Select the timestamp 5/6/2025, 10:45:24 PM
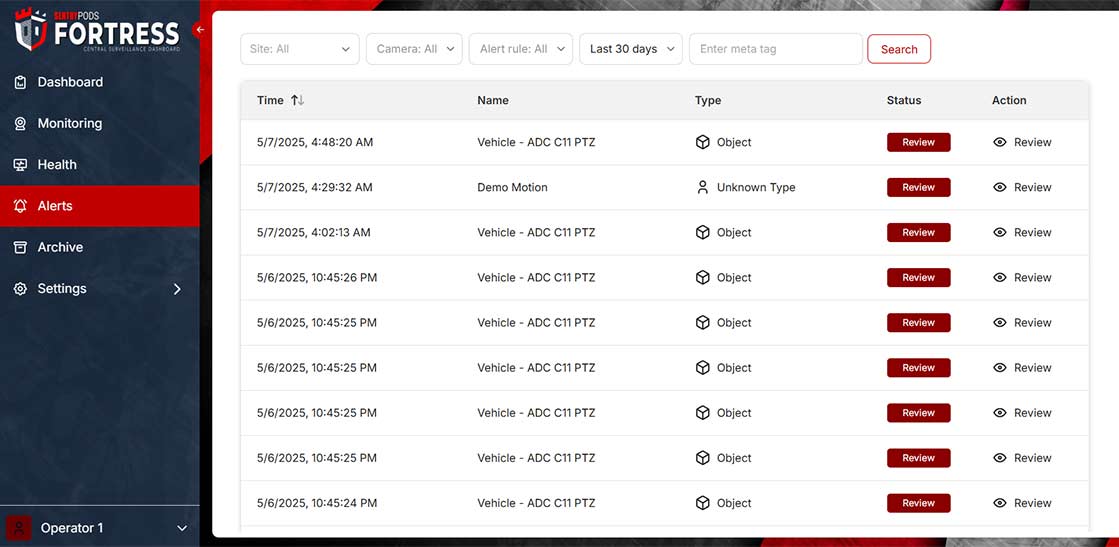The width and height of the screenshot is (1119, 547). [317, 503]
